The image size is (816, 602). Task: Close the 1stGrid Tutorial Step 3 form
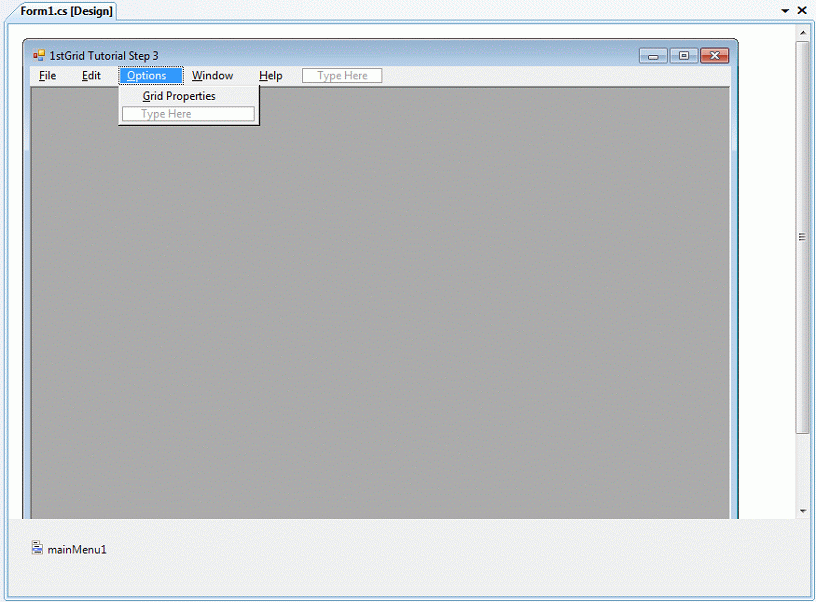715,56
